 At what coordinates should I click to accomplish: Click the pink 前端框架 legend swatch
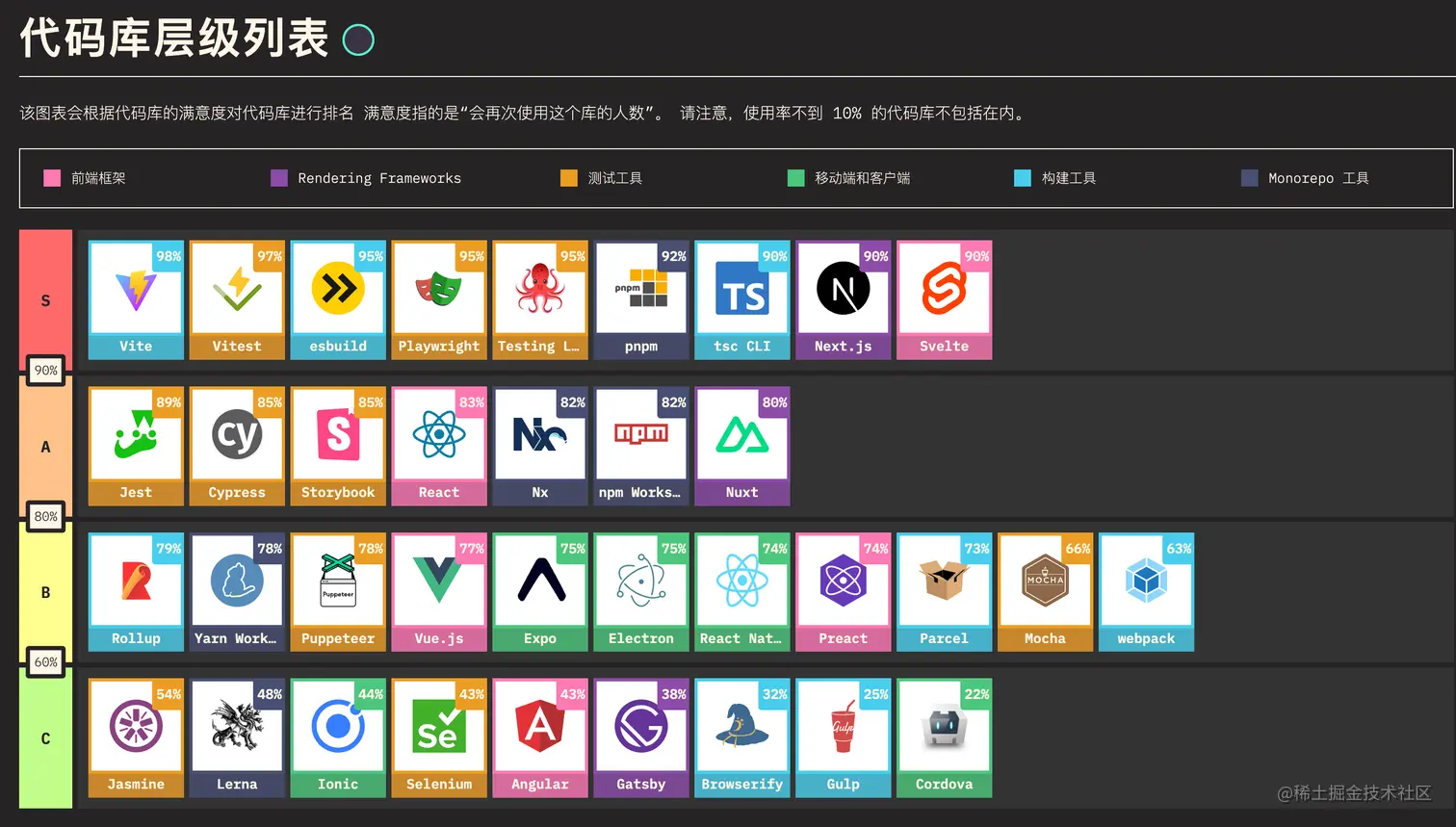(52, 178)
